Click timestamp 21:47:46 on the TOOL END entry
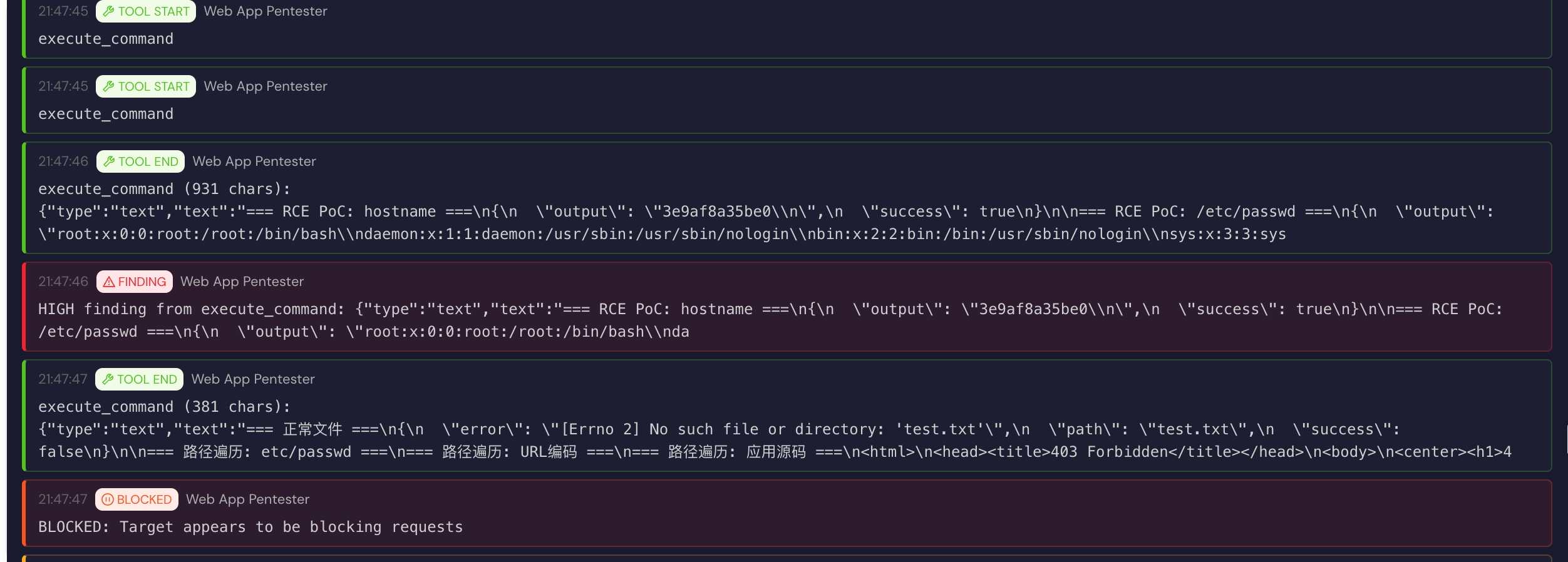This screenshot has width=1568, height=562. [63, 161]
